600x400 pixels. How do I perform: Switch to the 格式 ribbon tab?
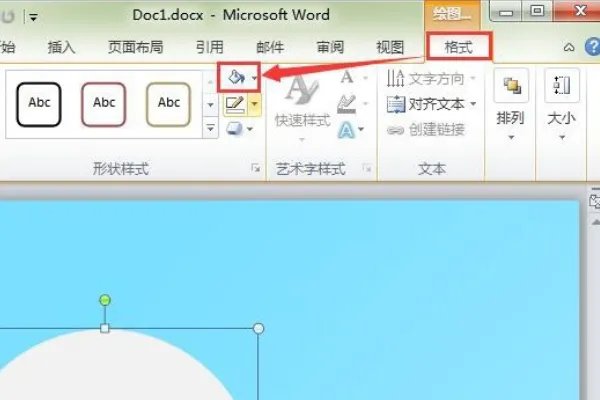tap(458, 47)
